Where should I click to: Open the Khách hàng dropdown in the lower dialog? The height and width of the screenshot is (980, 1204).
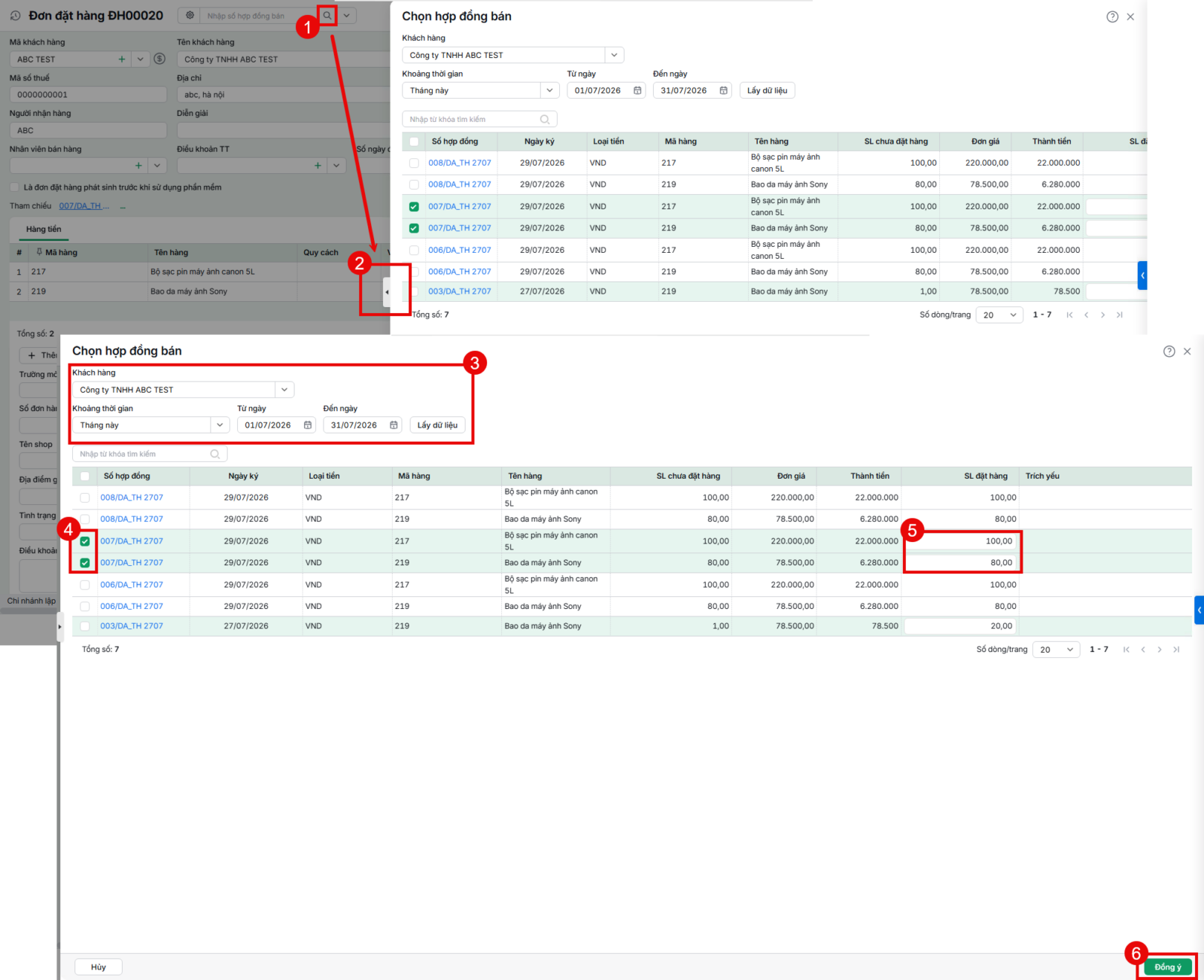(284, 390)
